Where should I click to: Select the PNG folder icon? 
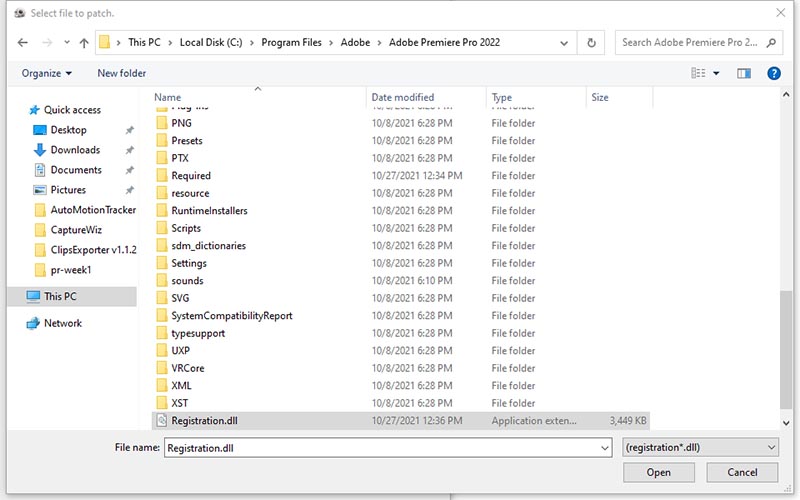tap(162, 123)
